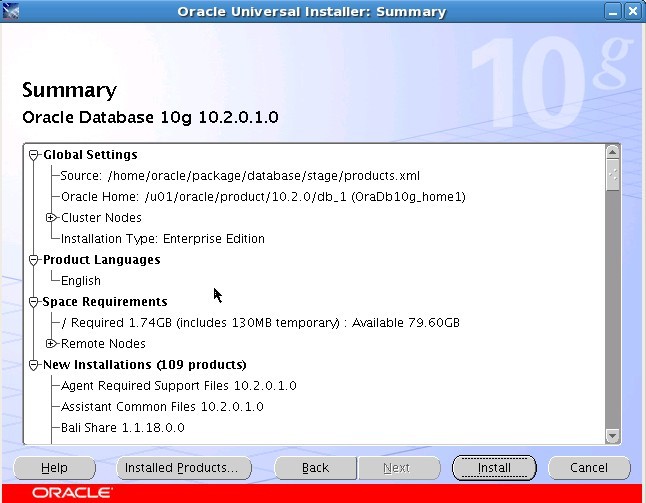Image resolution: width=646 pixels, height=503 pixels.
Task: Select the Product Languages heading
Action: 102,260
